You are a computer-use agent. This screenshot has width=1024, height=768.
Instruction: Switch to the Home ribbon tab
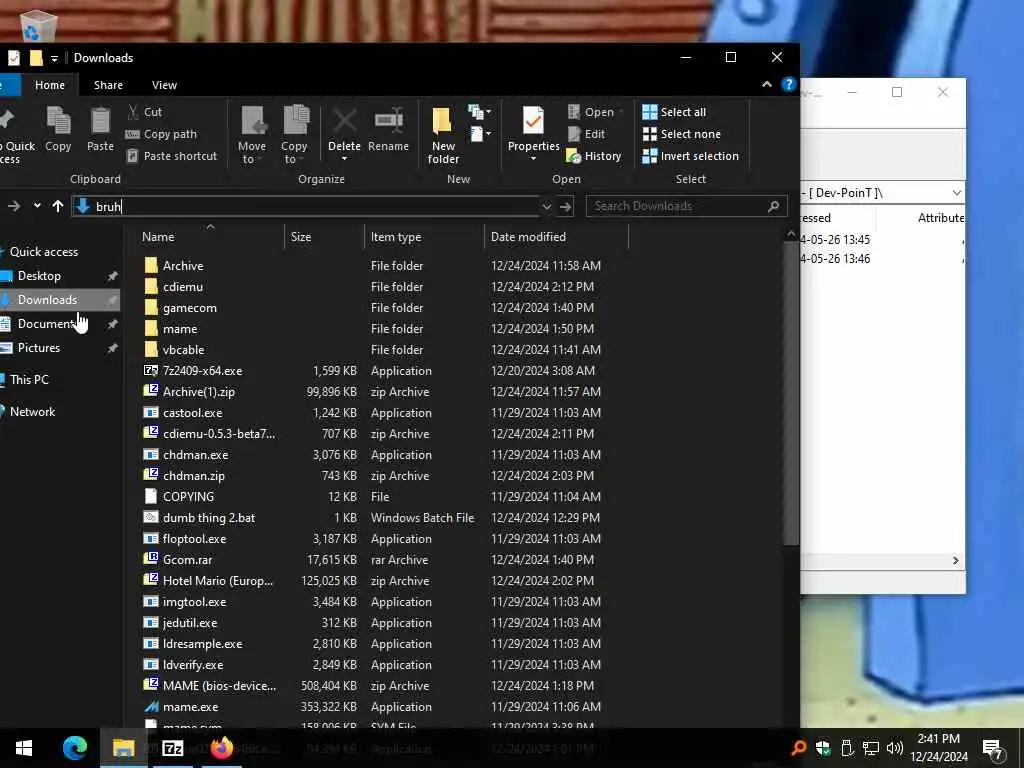50,85
